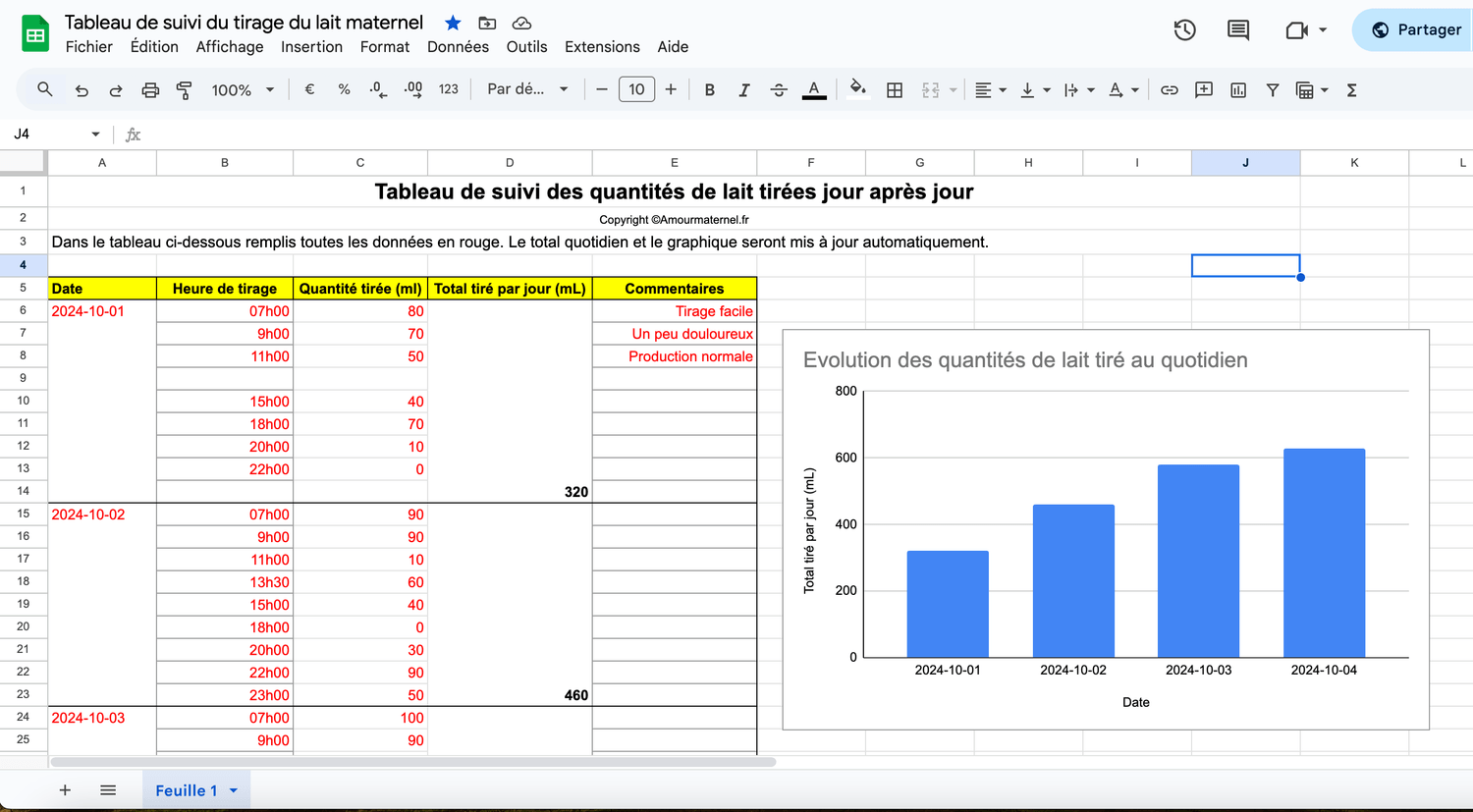Toggle strikethrough formatting
The height and width of the screenshot is (812, 1473).
pyautogui.click(x=779, y=90)
